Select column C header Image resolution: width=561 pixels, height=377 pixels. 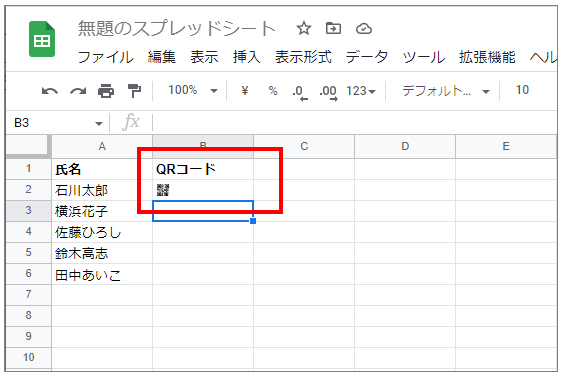(304, 146)
